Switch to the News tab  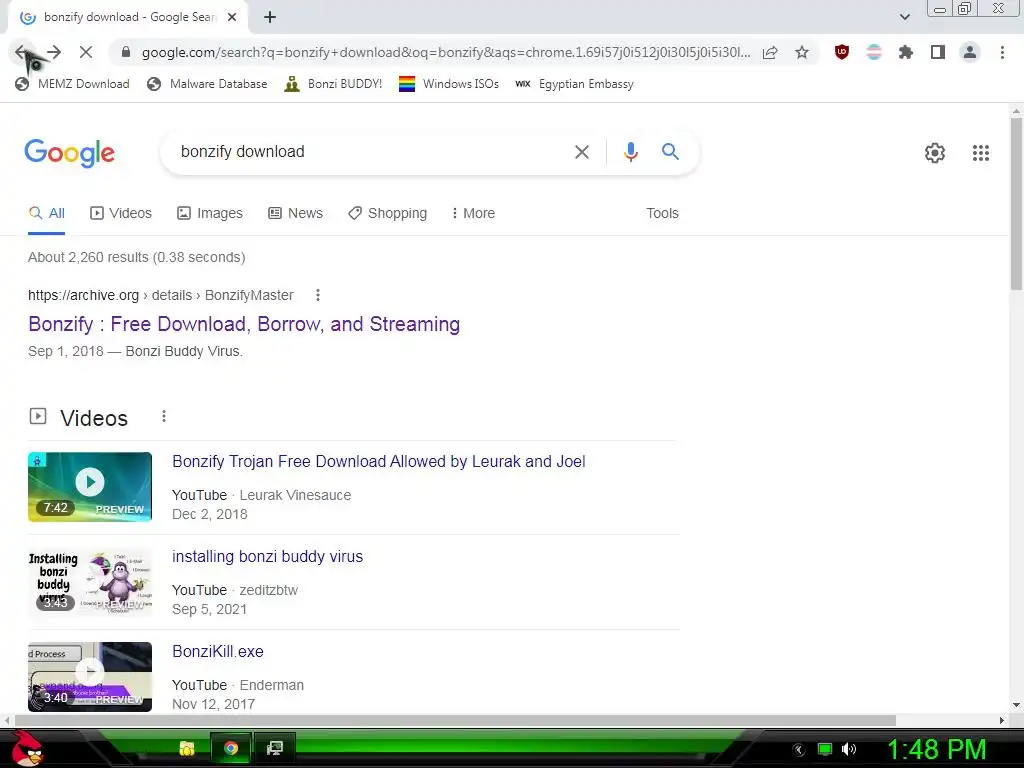click(x=295, y=214)
